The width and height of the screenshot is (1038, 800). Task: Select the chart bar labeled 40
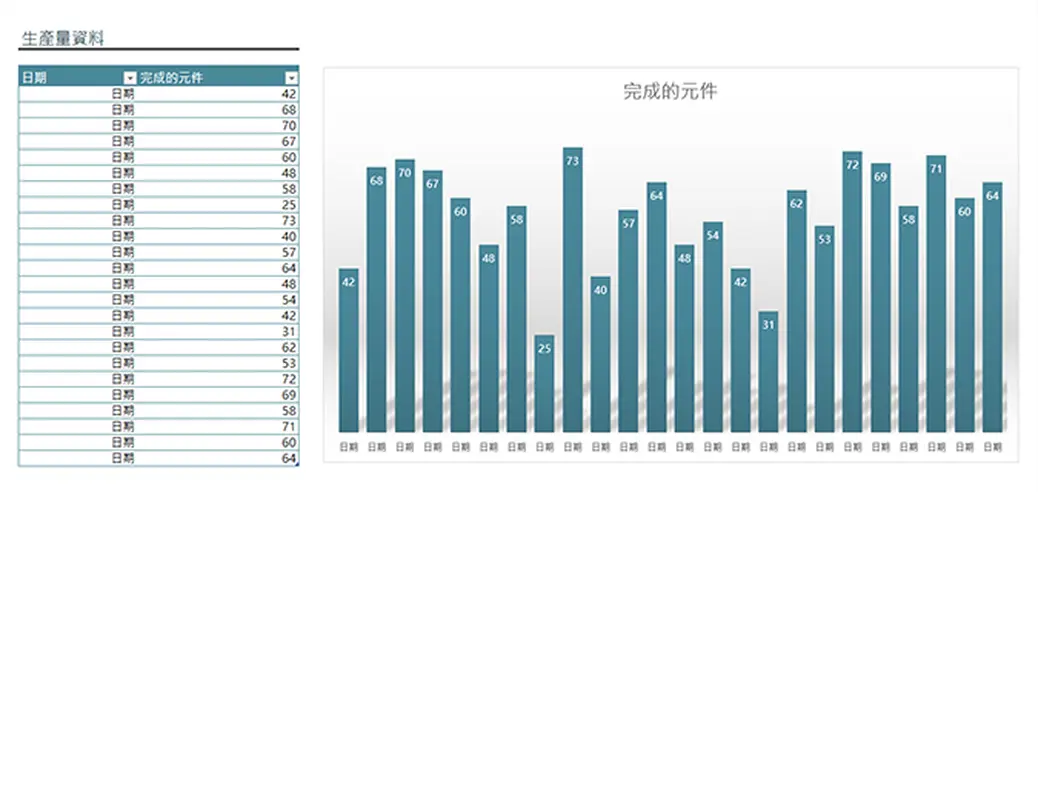[600, 355]
